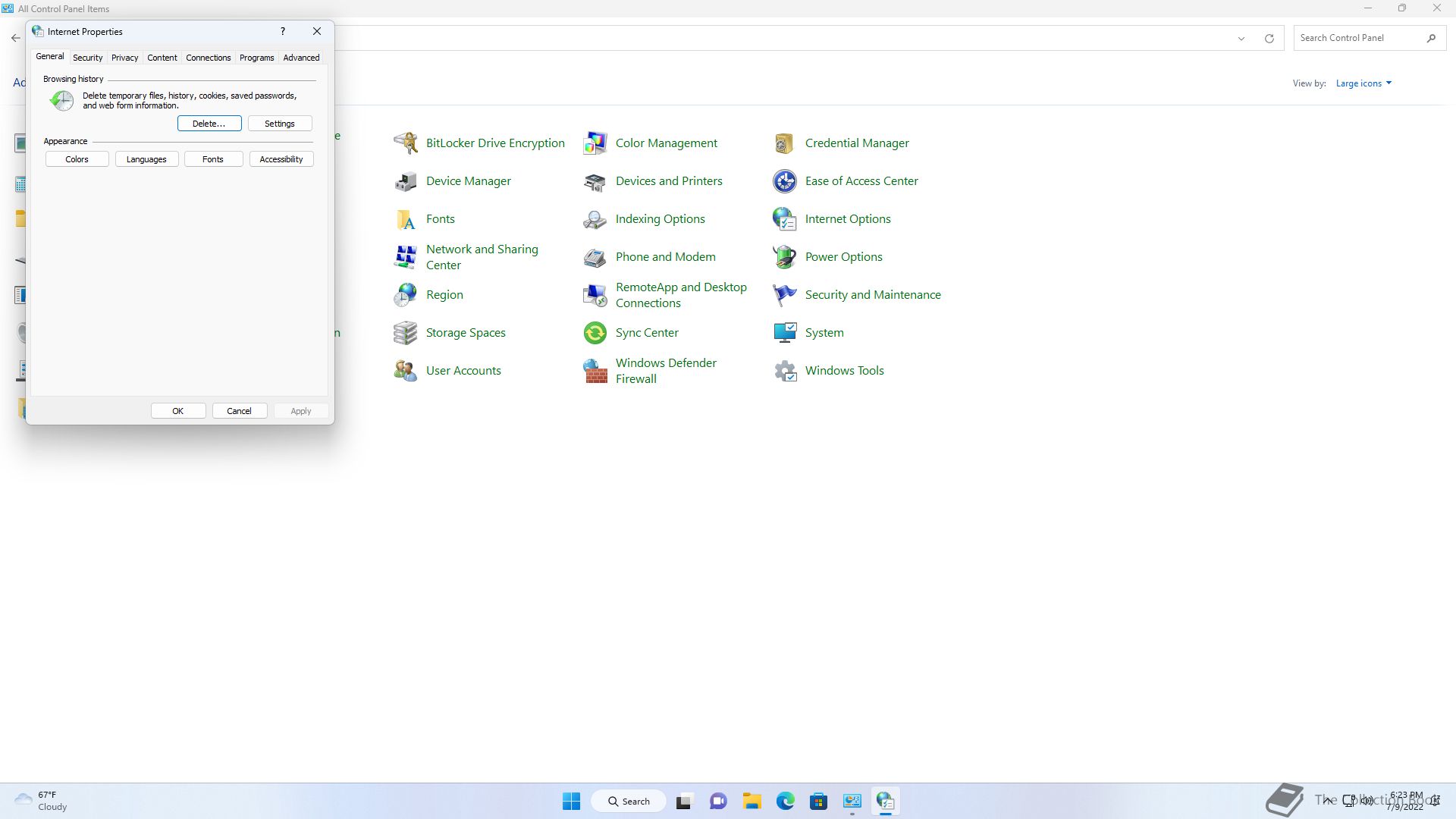This screenshot has width=1456, height=819.
Task: Switch to the Programs tab
Action: pyautogui.click(x=256, y=58)
